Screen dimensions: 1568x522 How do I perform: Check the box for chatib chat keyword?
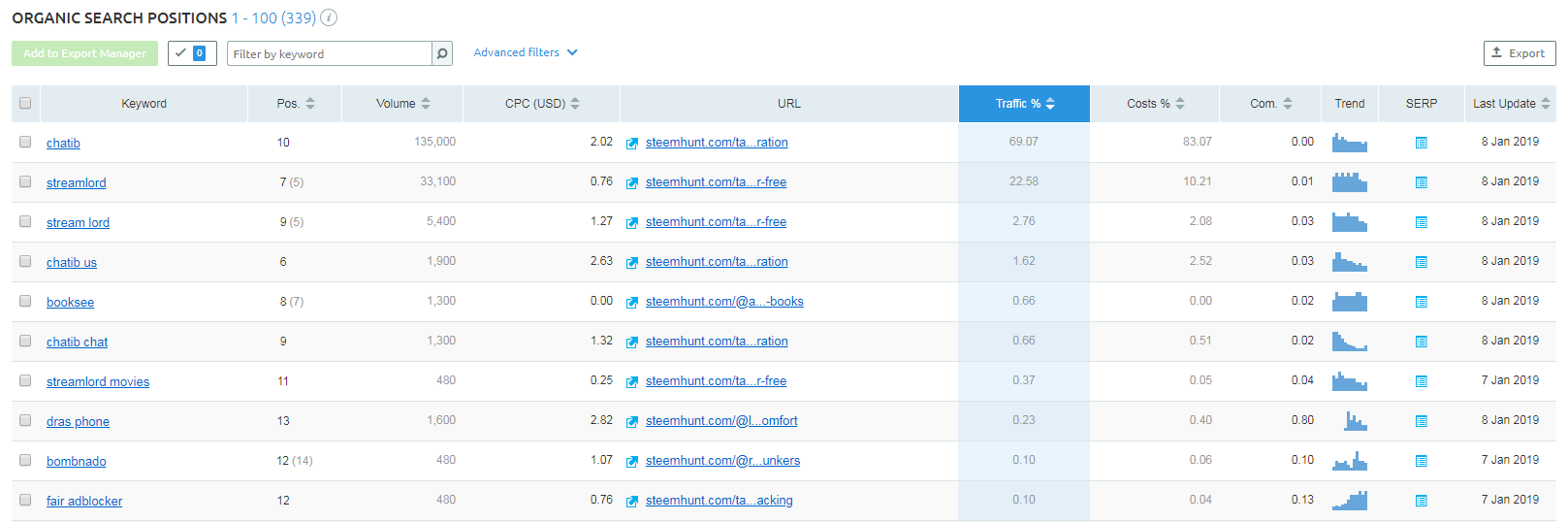25,341
